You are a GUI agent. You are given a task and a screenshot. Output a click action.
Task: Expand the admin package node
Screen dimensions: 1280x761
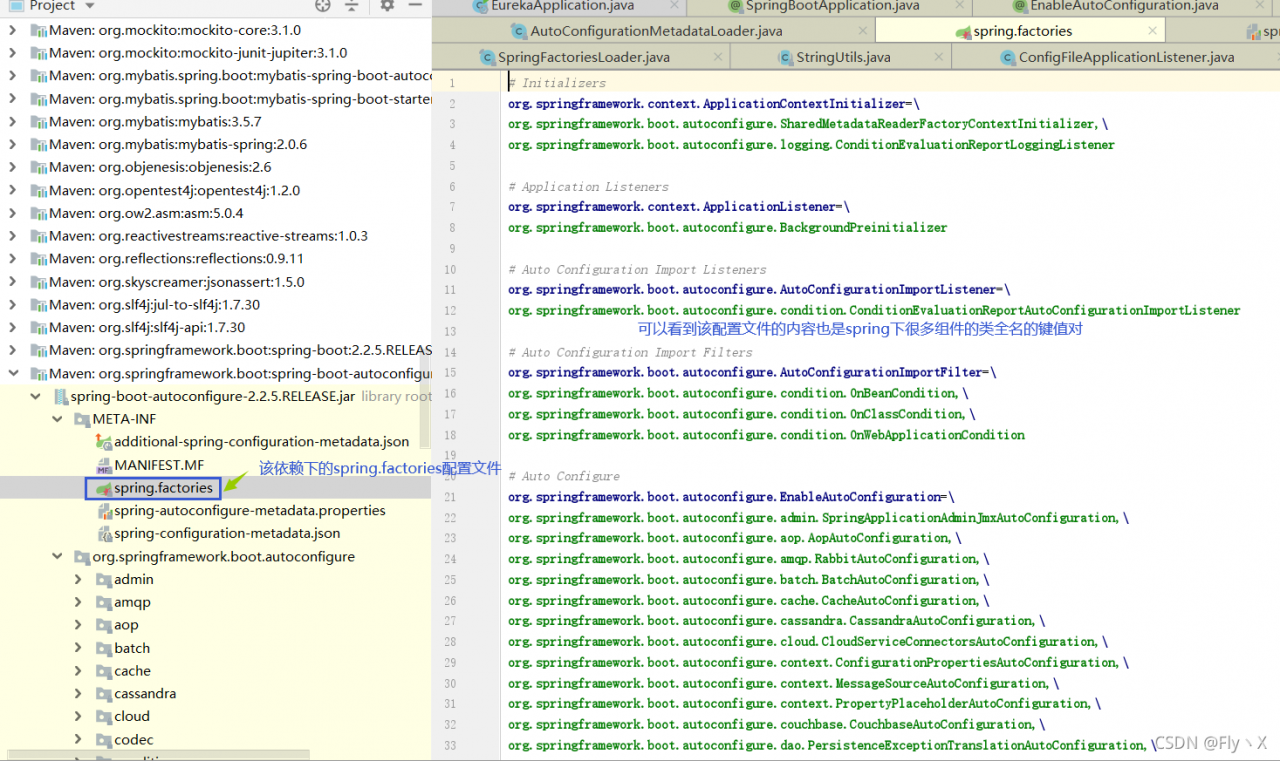tap(79, 579)
